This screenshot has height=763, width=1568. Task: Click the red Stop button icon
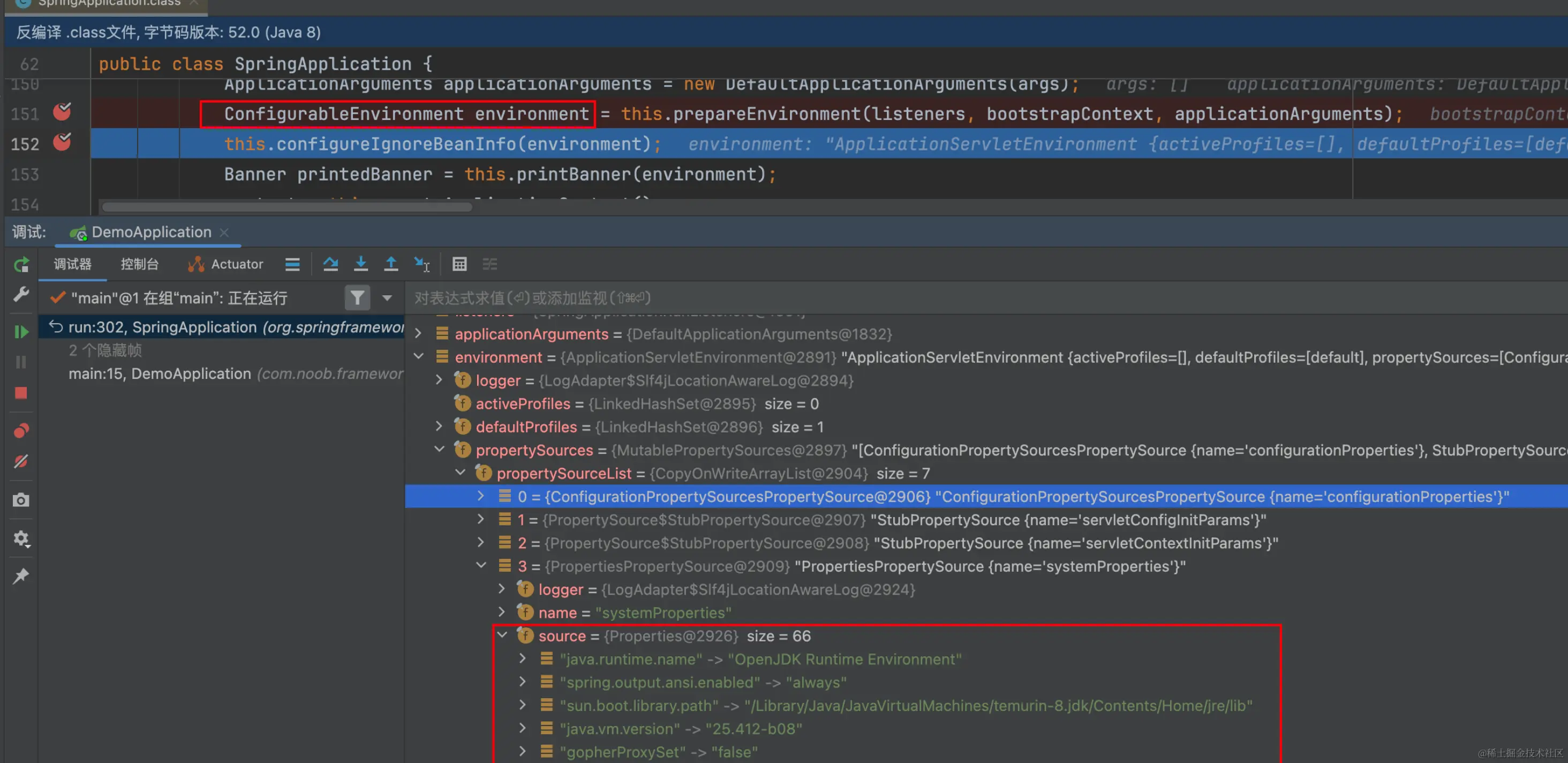coord(21,393)
